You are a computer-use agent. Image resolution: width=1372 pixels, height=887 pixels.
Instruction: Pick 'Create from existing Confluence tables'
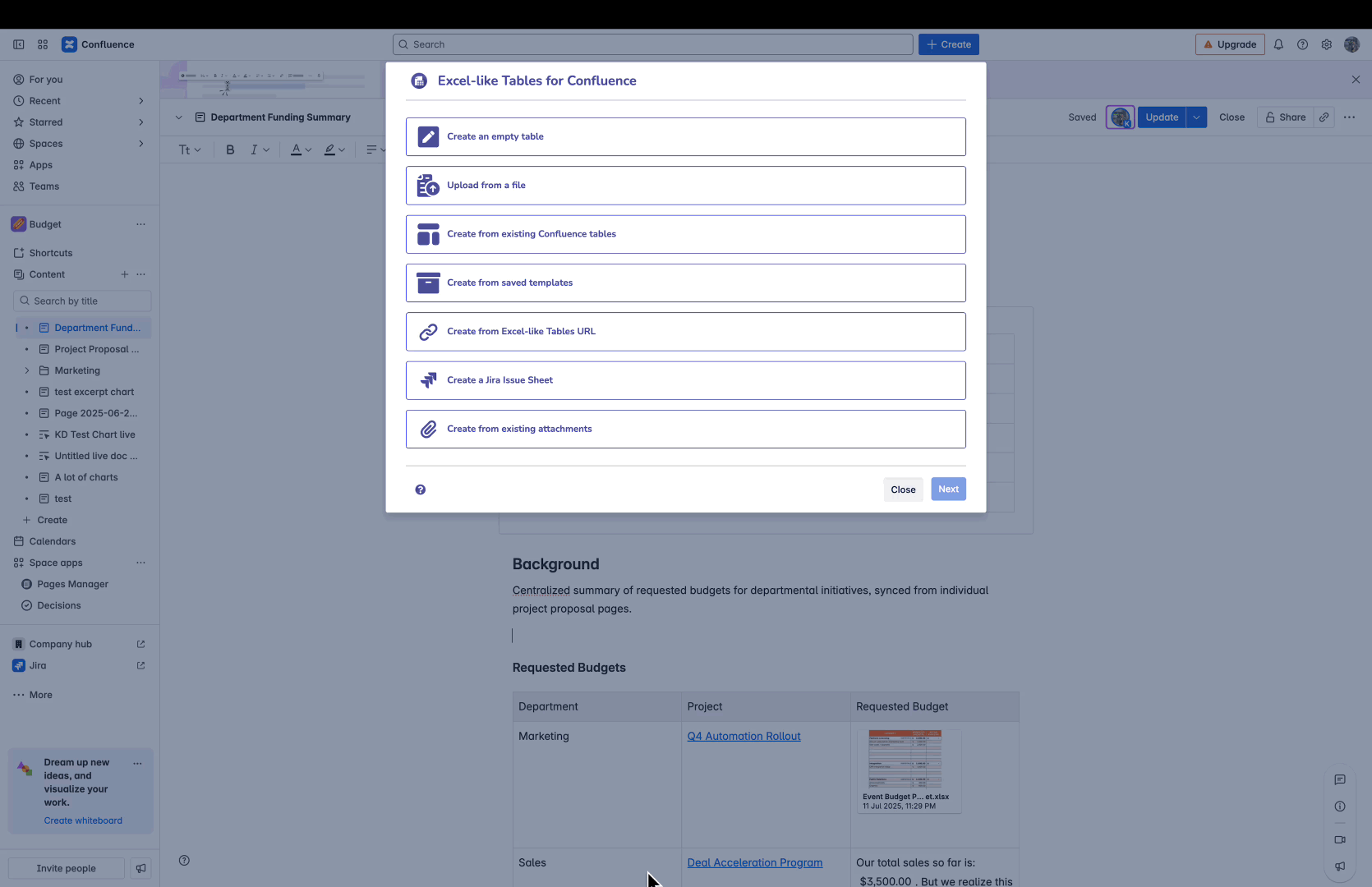click(x=685, y=234)
